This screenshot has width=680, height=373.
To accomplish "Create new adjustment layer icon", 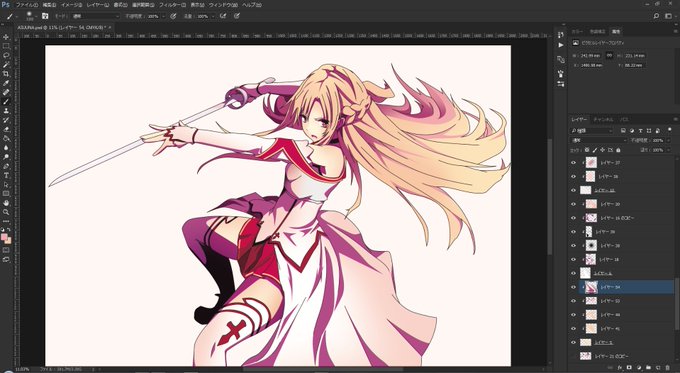I will point(639,368).
